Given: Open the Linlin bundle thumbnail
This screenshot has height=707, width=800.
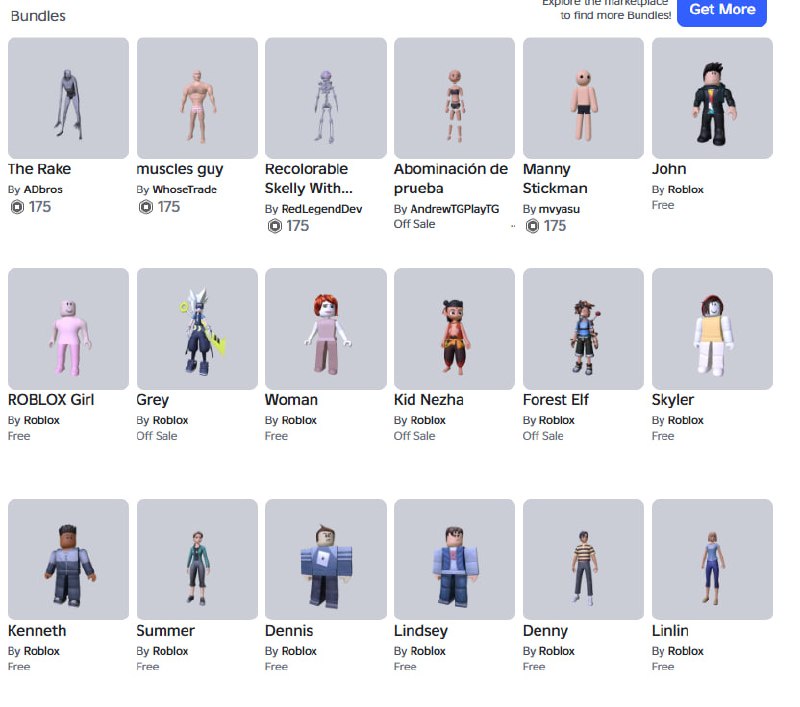Looking at the screenshot, I should pyautogui.click(x=712, y=560).
